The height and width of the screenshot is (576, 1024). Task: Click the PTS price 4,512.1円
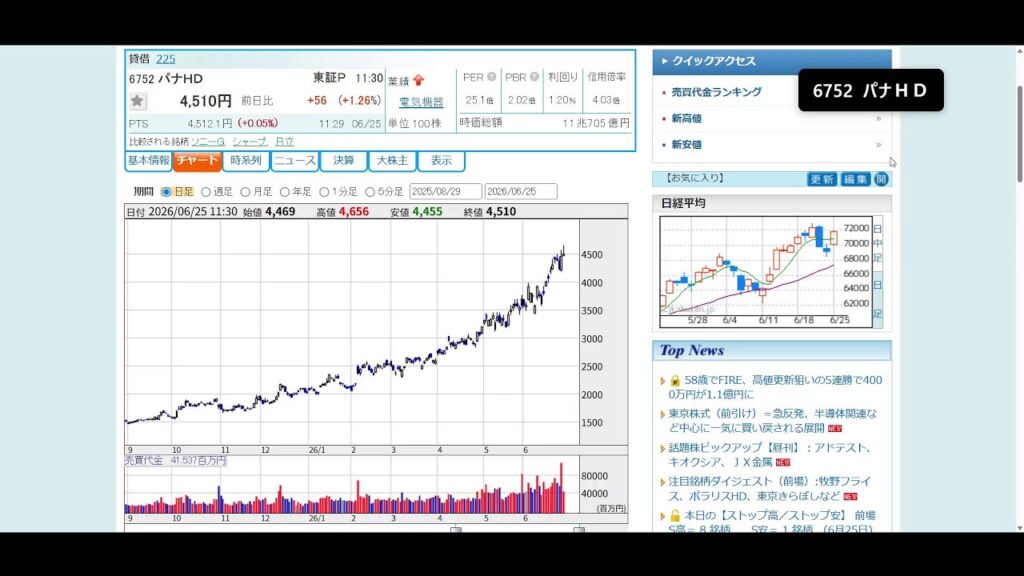point(210,123)
